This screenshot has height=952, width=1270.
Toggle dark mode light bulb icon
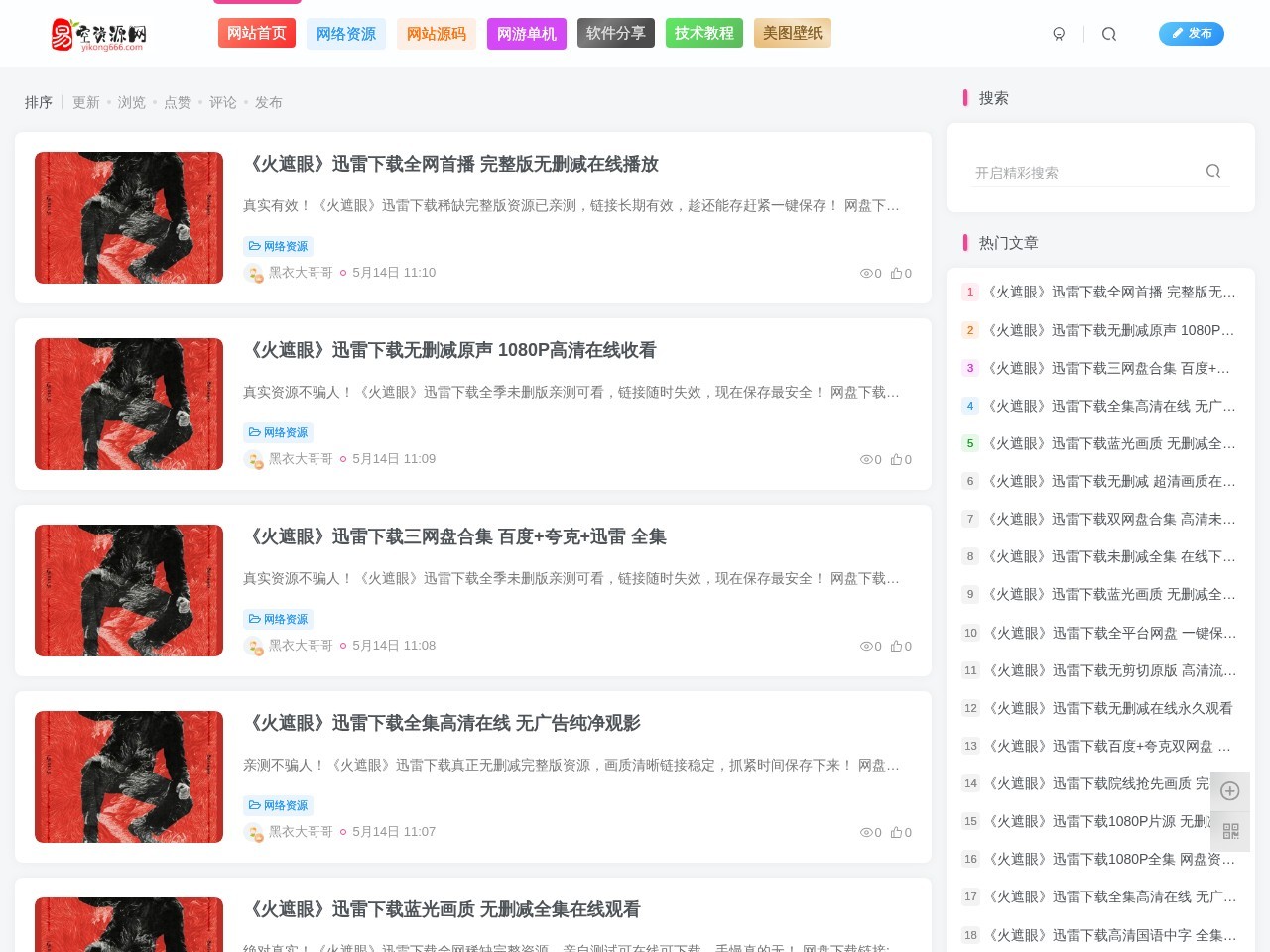click(x=1059, y=34)
